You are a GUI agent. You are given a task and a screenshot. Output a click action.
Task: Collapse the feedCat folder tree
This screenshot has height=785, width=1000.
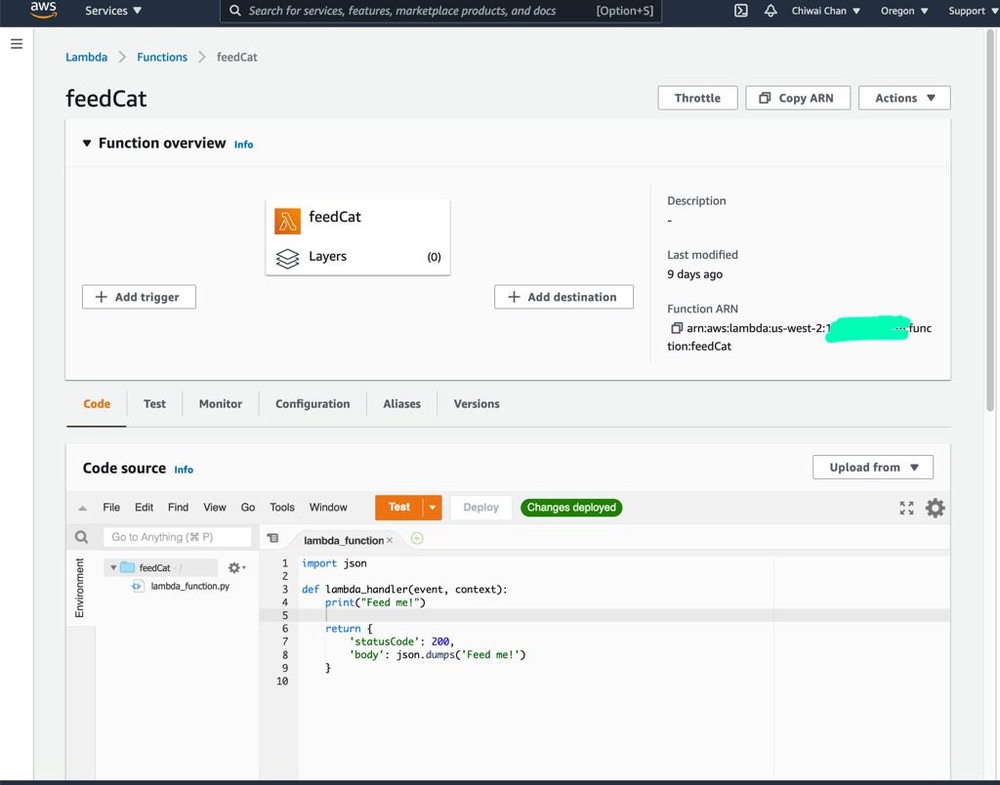113,567
